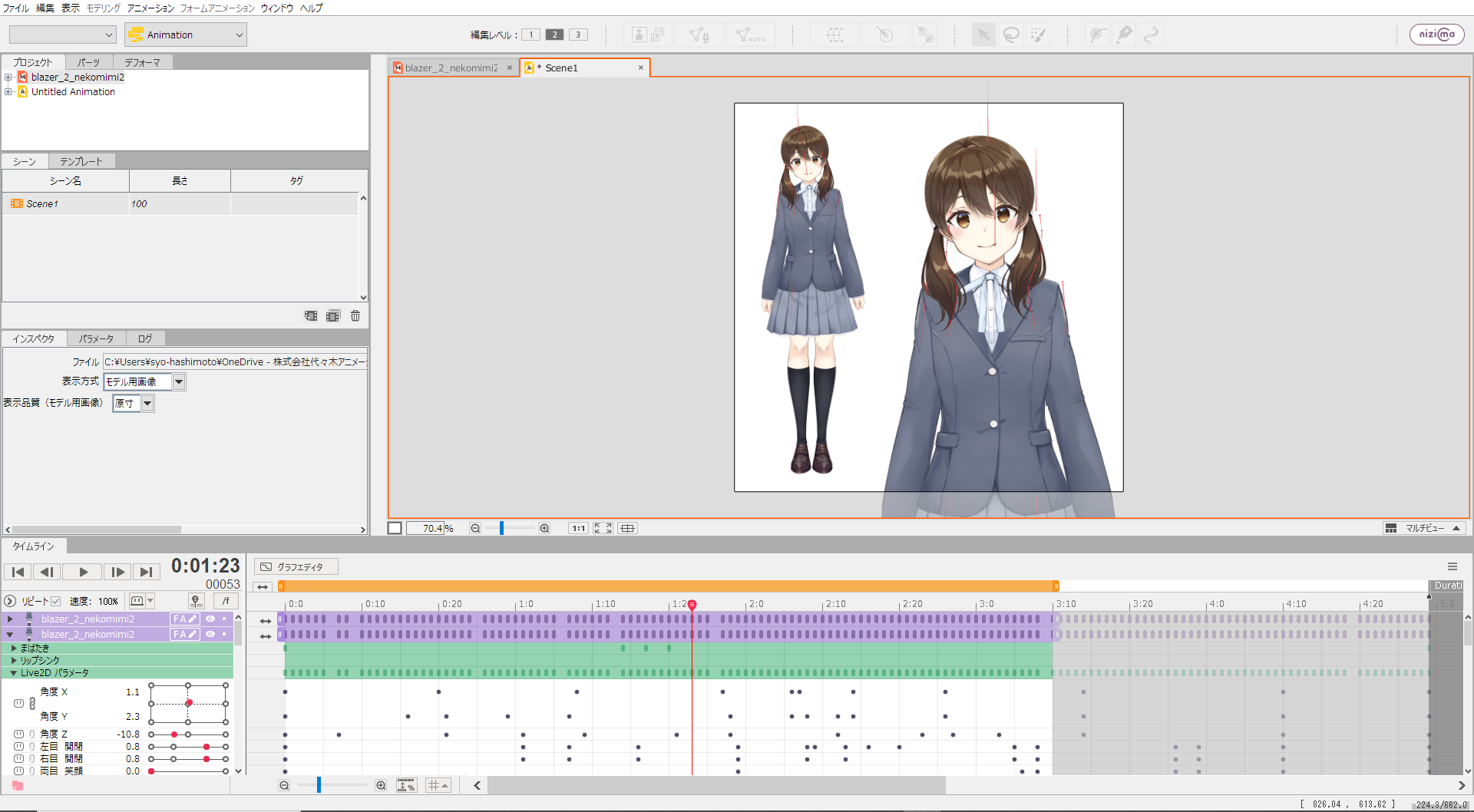
Task: Expand the まばたき group
Action: point(14,649)
